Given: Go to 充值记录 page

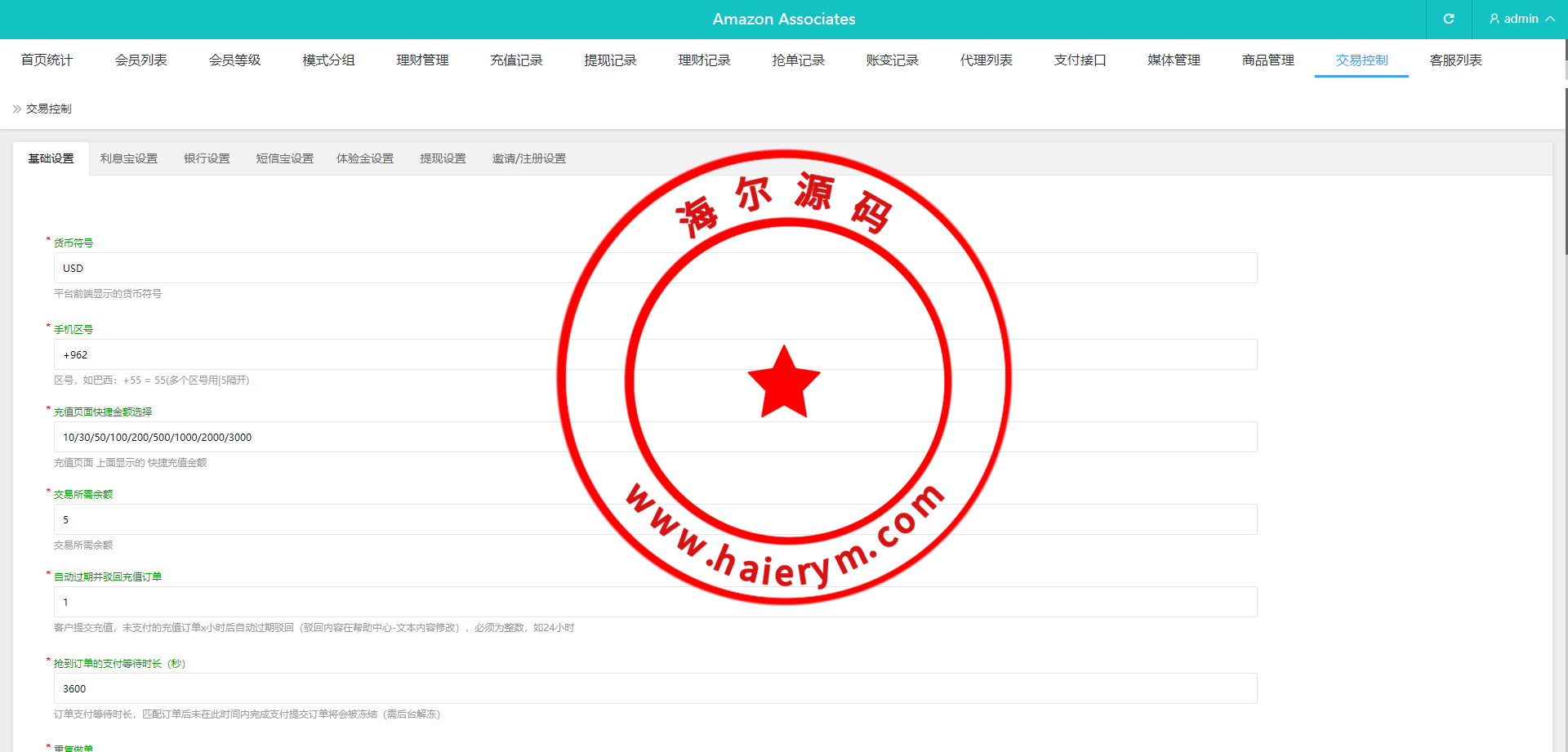Looking at the screenshot, I should click(x=516, y=60).
